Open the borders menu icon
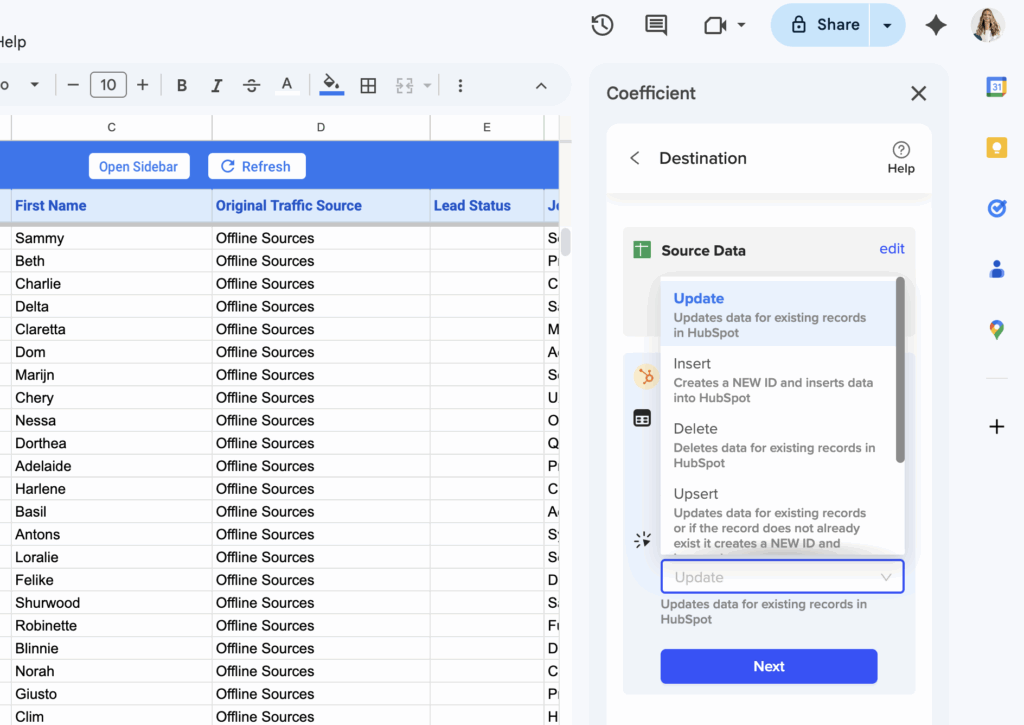The width and height of the screenshot is (1024, 725). click(x=368, y=85)
